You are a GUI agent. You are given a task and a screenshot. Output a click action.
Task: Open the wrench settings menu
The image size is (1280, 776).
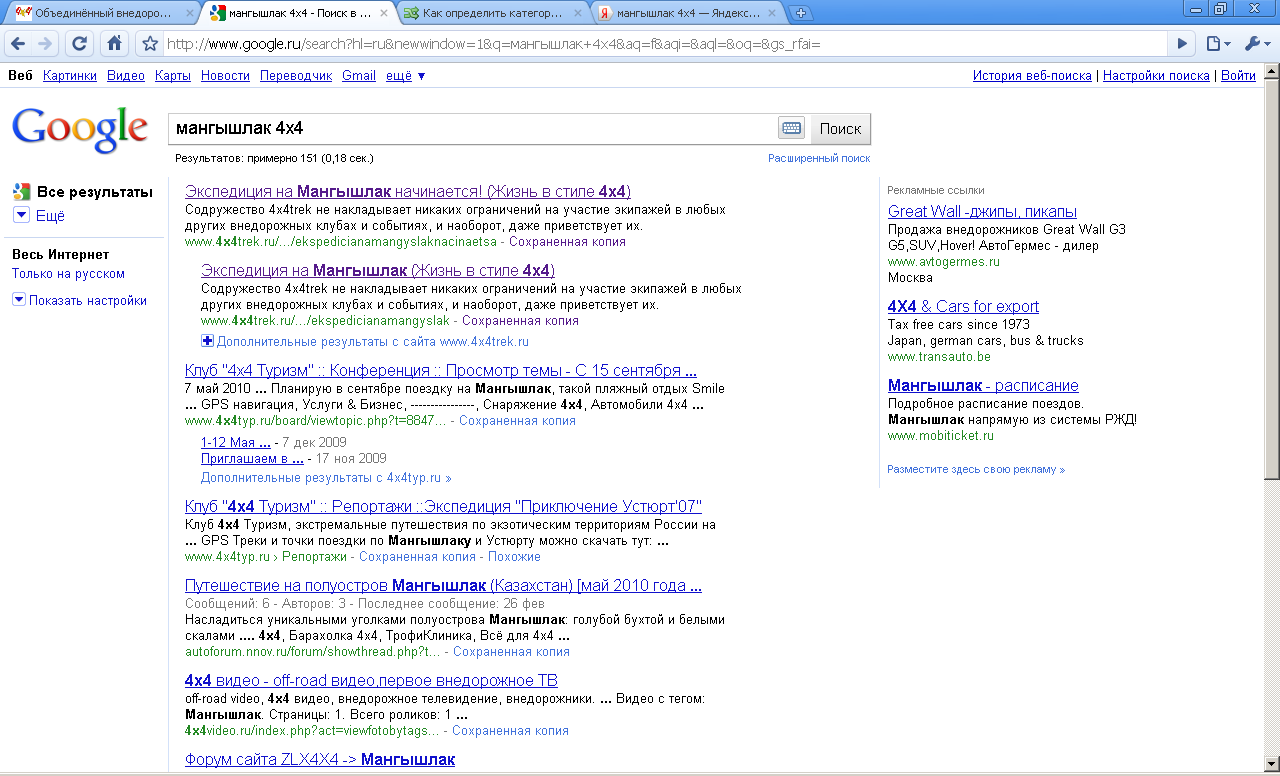click(x=1256, y=44)
